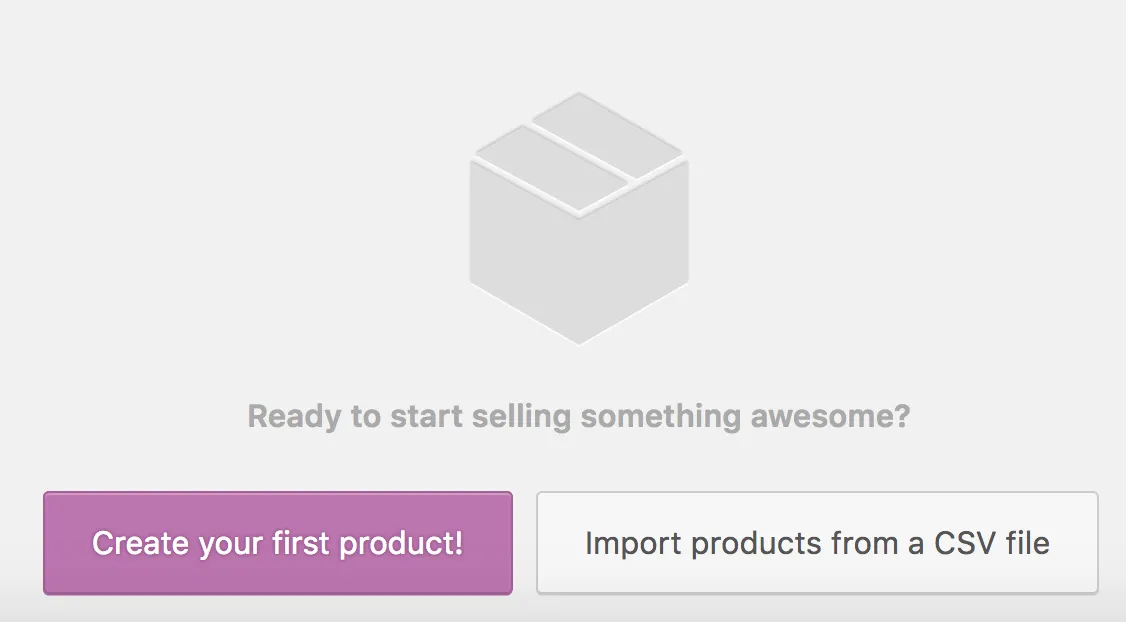1126x622 pixels.
Task: Start adding a new product via the purple button
Action: pyautogui.click(x=278, y=543)
